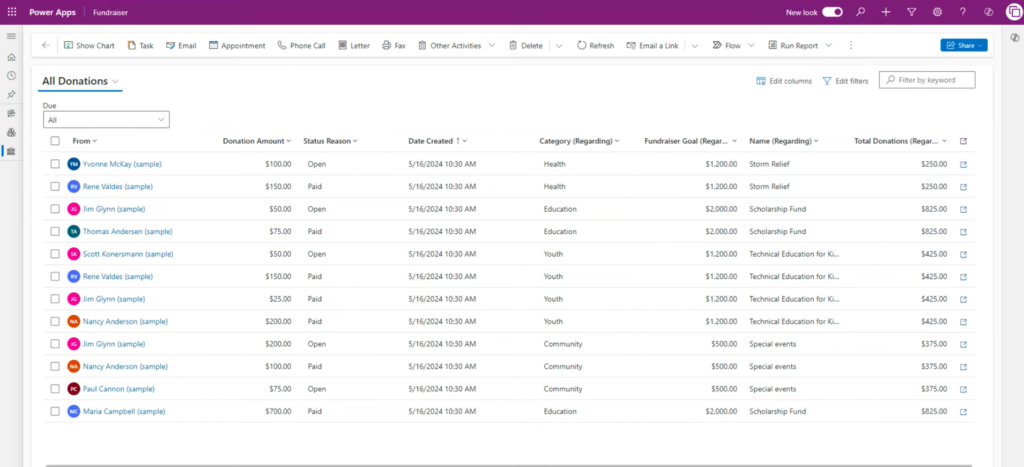The image size is (1024, 467).
Task: Check the select-all checkbox in header
Action: (55, 141)
